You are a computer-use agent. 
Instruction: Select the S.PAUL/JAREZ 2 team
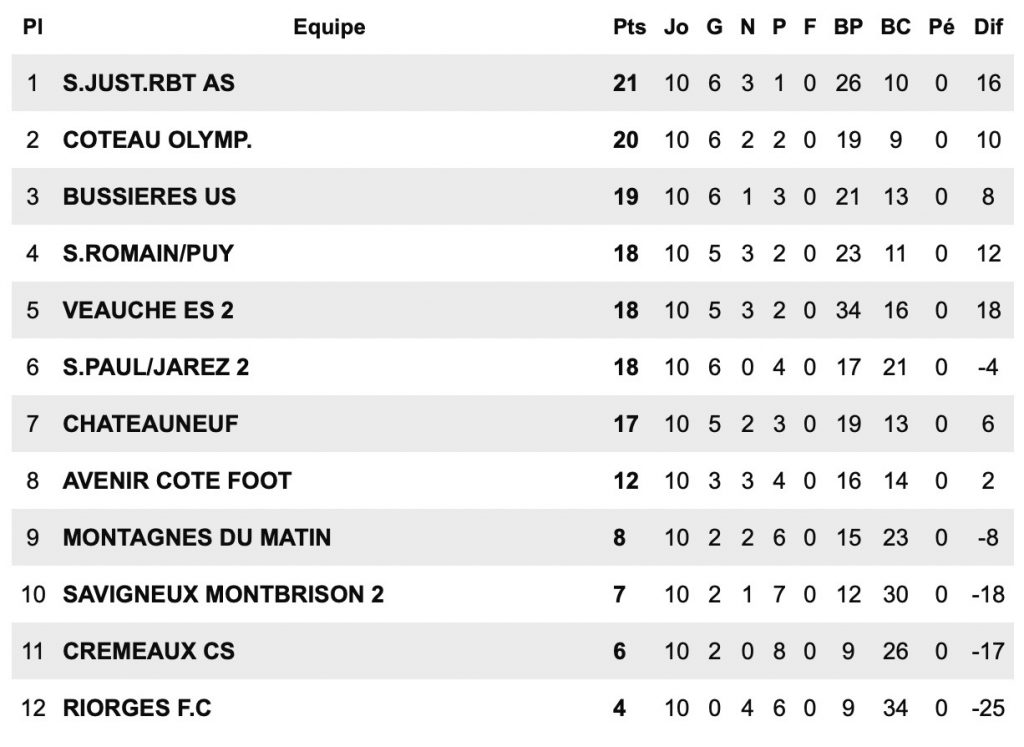point(155,367)
